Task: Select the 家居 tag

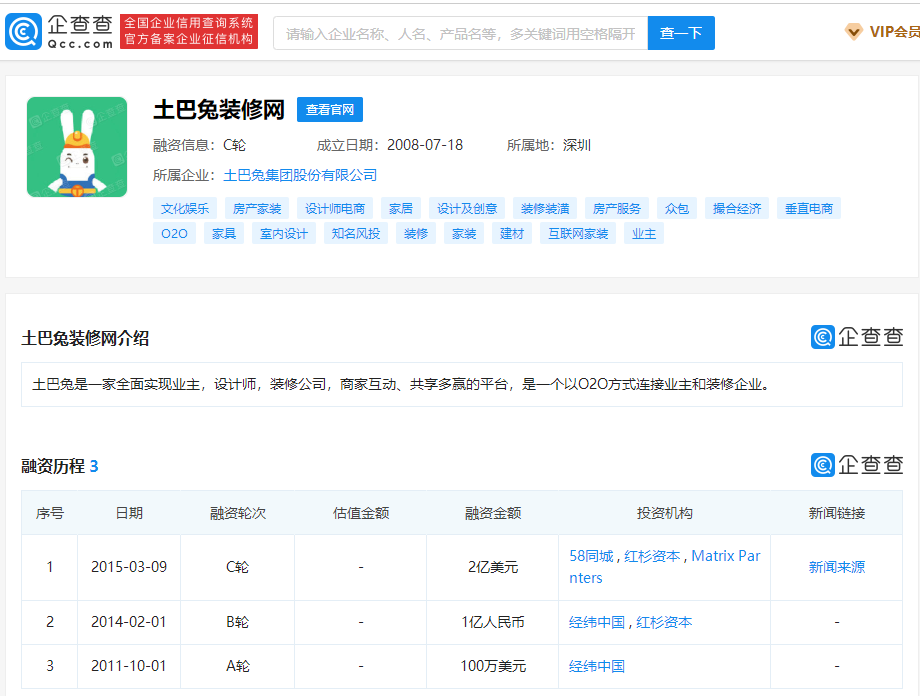Action: click(401, 208)
